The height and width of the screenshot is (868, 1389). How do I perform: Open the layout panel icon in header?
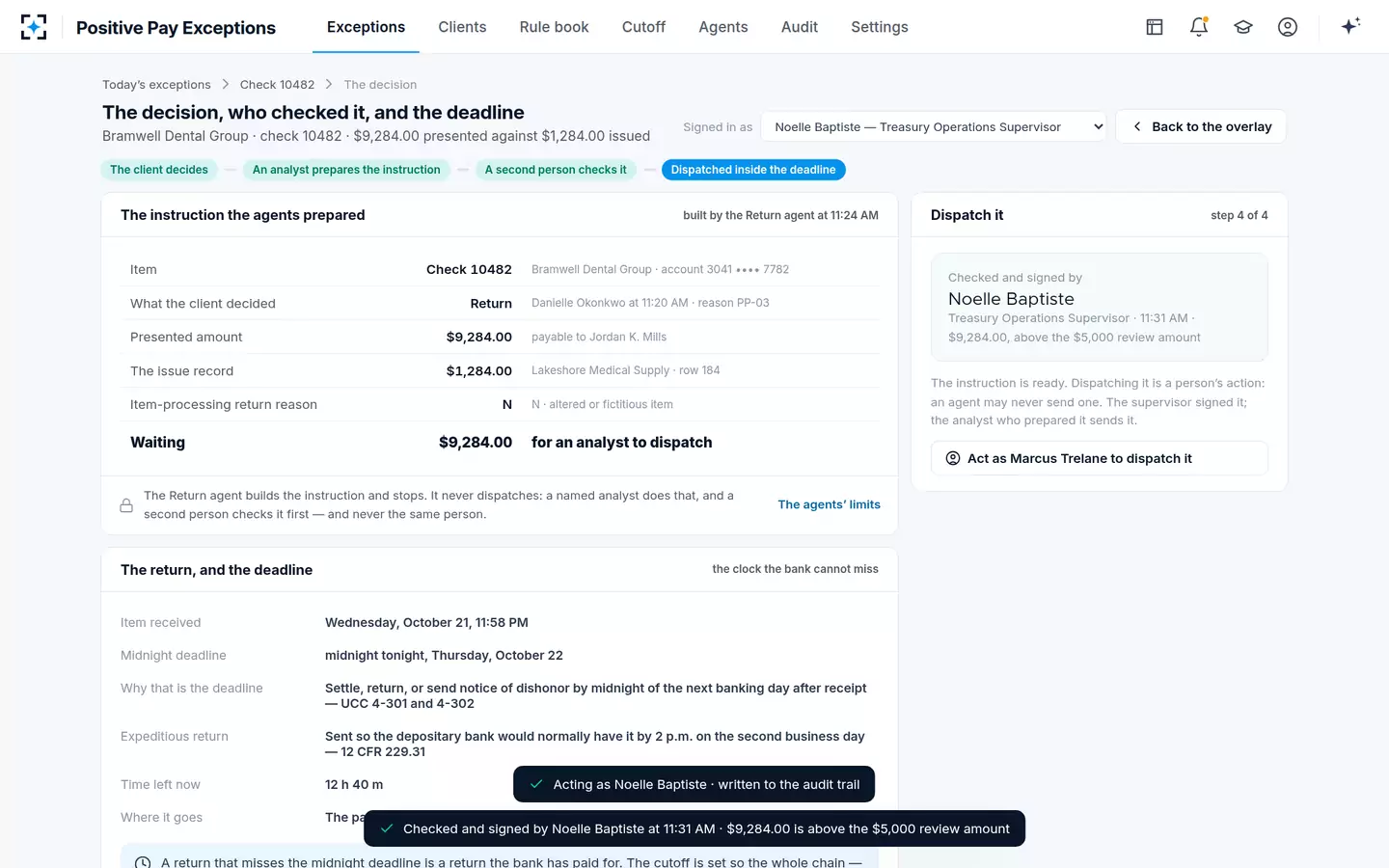pos(1155,27)
